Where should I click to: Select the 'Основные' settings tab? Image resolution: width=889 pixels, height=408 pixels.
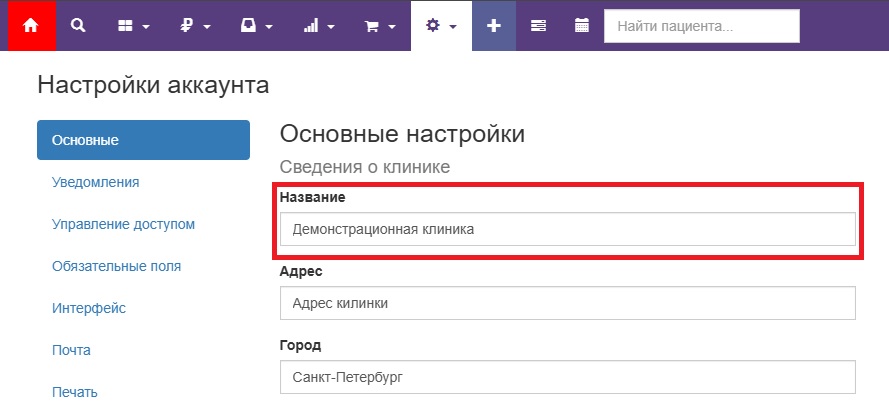(x=143, y=140)
